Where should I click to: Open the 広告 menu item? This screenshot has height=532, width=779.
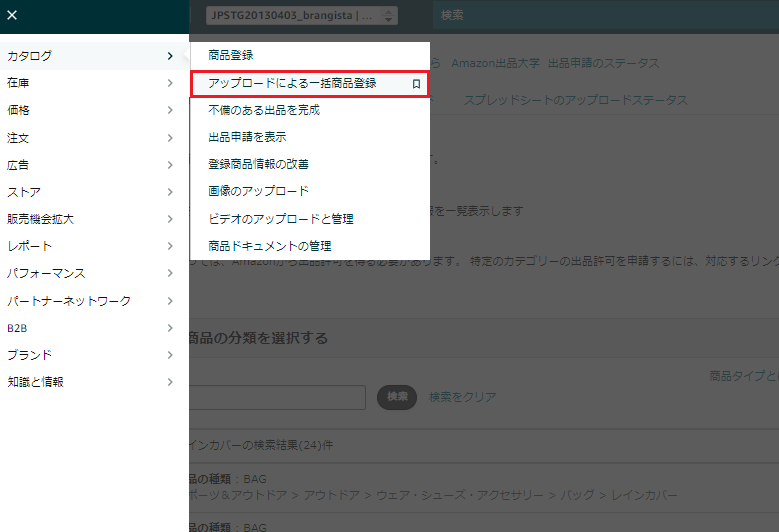18,165
